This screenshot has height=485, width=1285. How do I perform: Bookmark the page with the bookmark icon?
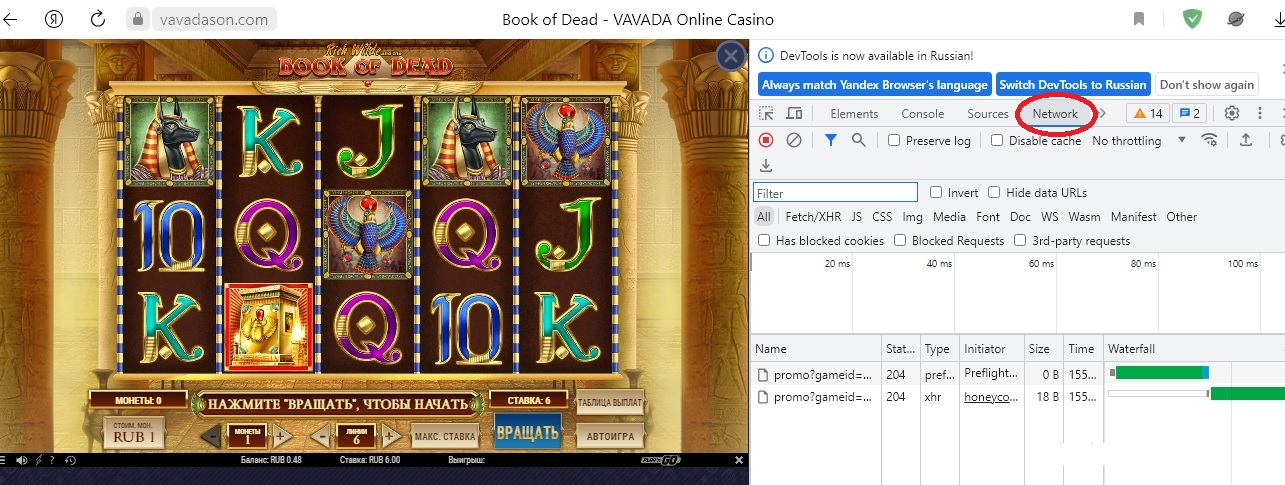[1139, 19]
